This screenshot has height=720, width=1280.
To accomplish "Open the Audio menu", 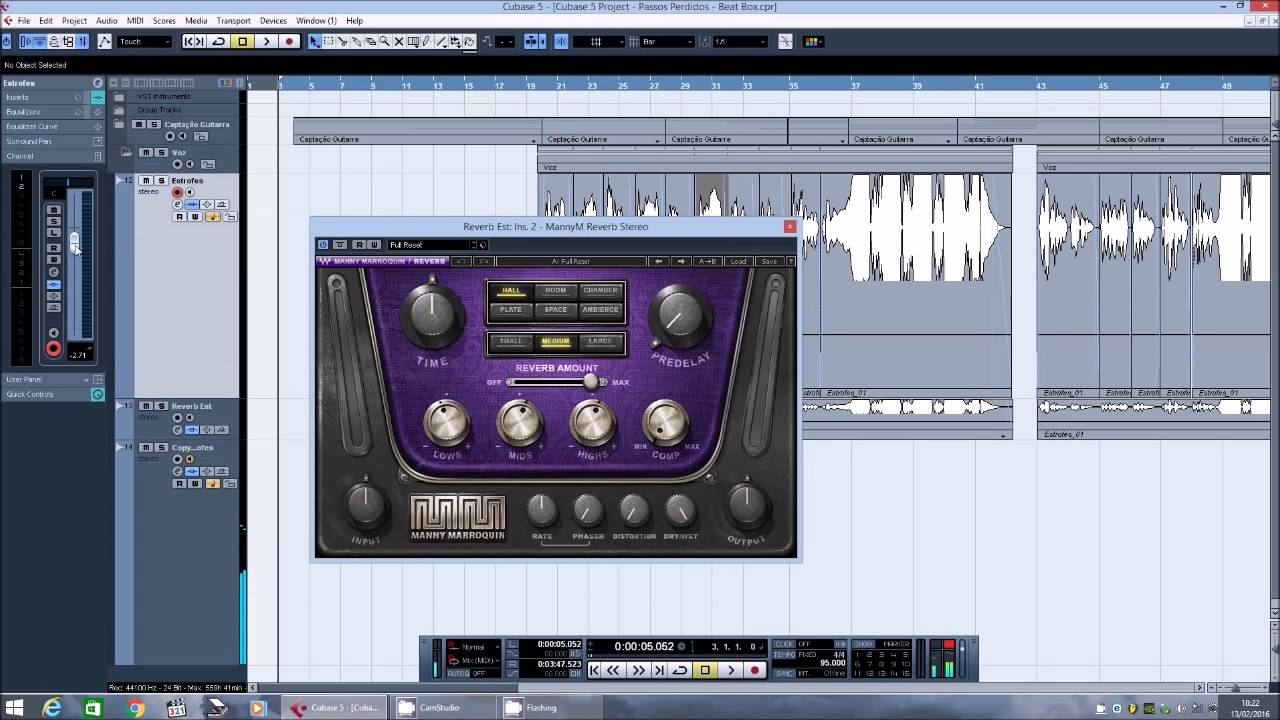I will (x=107, y=20).
